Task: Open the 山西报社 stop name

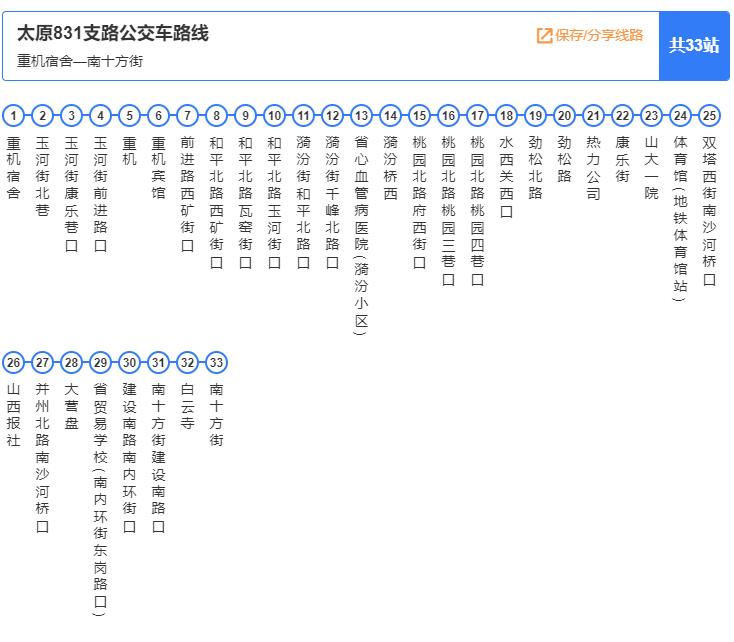Action: [x=14, y=414]
